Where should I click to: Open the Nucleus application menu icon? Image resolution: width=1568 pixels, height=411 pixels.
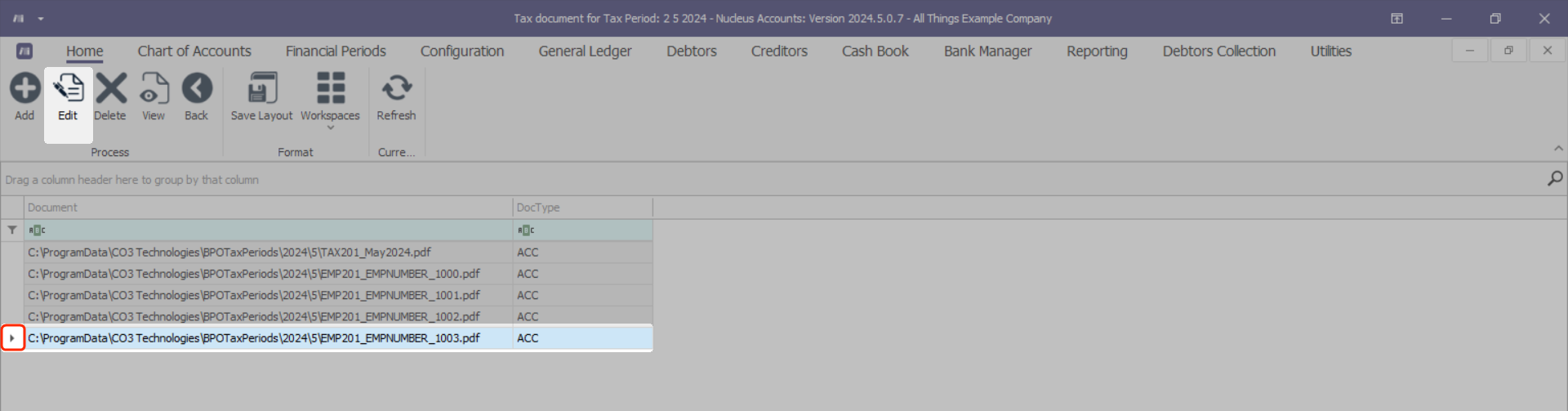24,51
